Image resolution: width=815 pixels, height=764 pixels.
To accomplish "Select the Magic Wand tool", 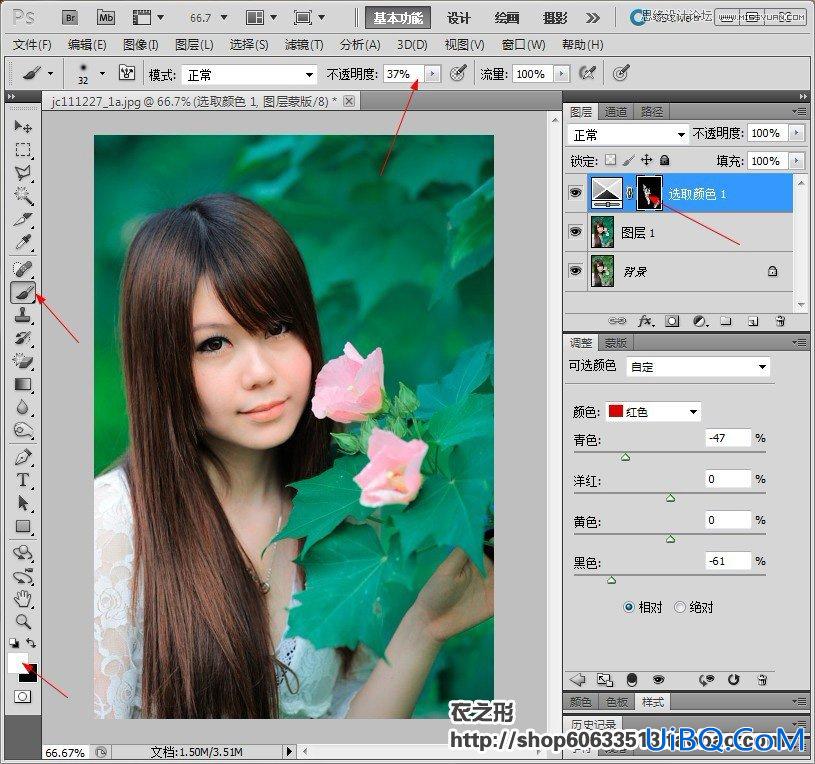I will (22, 196).
